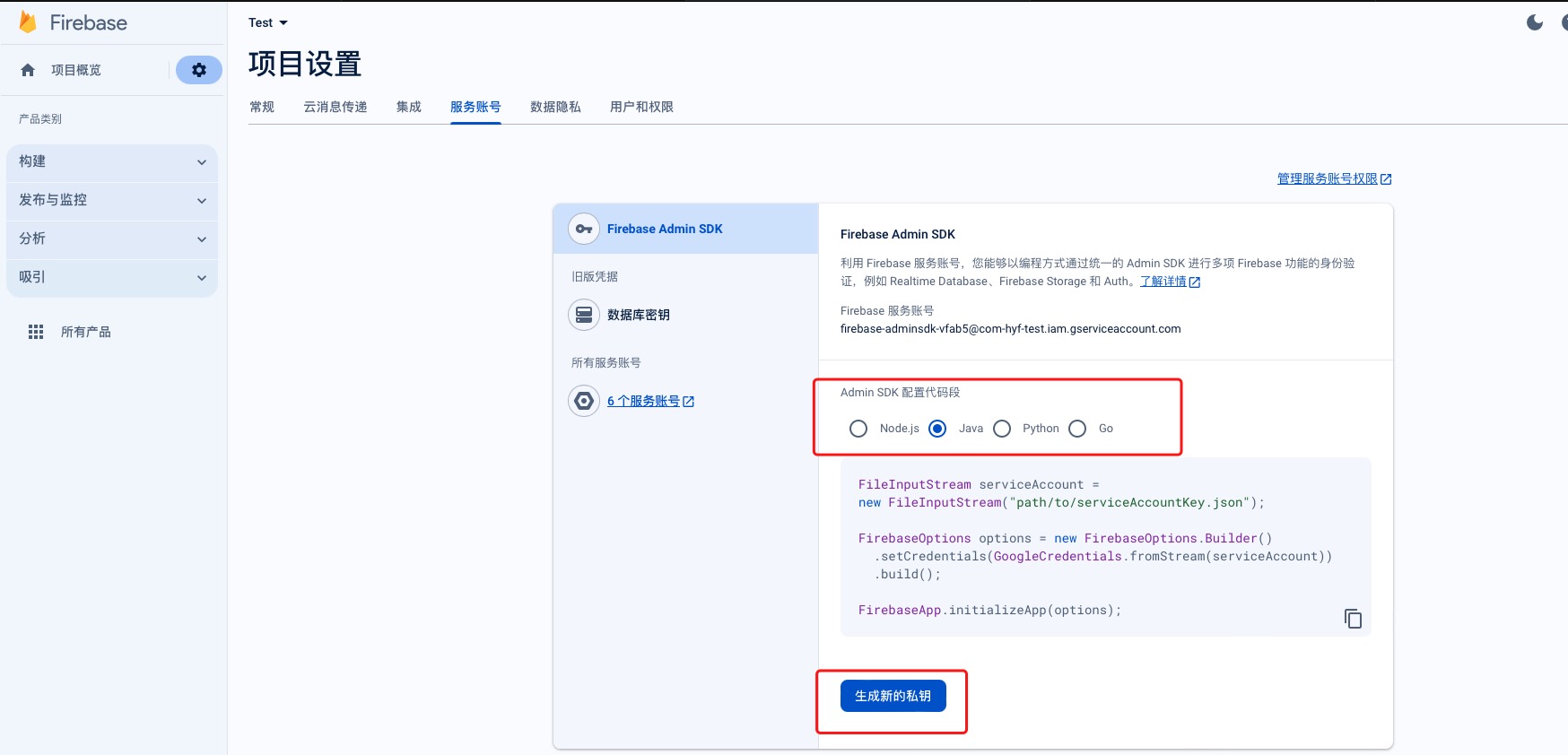Open 所有产品 page
The width and height of the screenshot is (1568, 755).
pyautogui.click(x=86, y=332)
